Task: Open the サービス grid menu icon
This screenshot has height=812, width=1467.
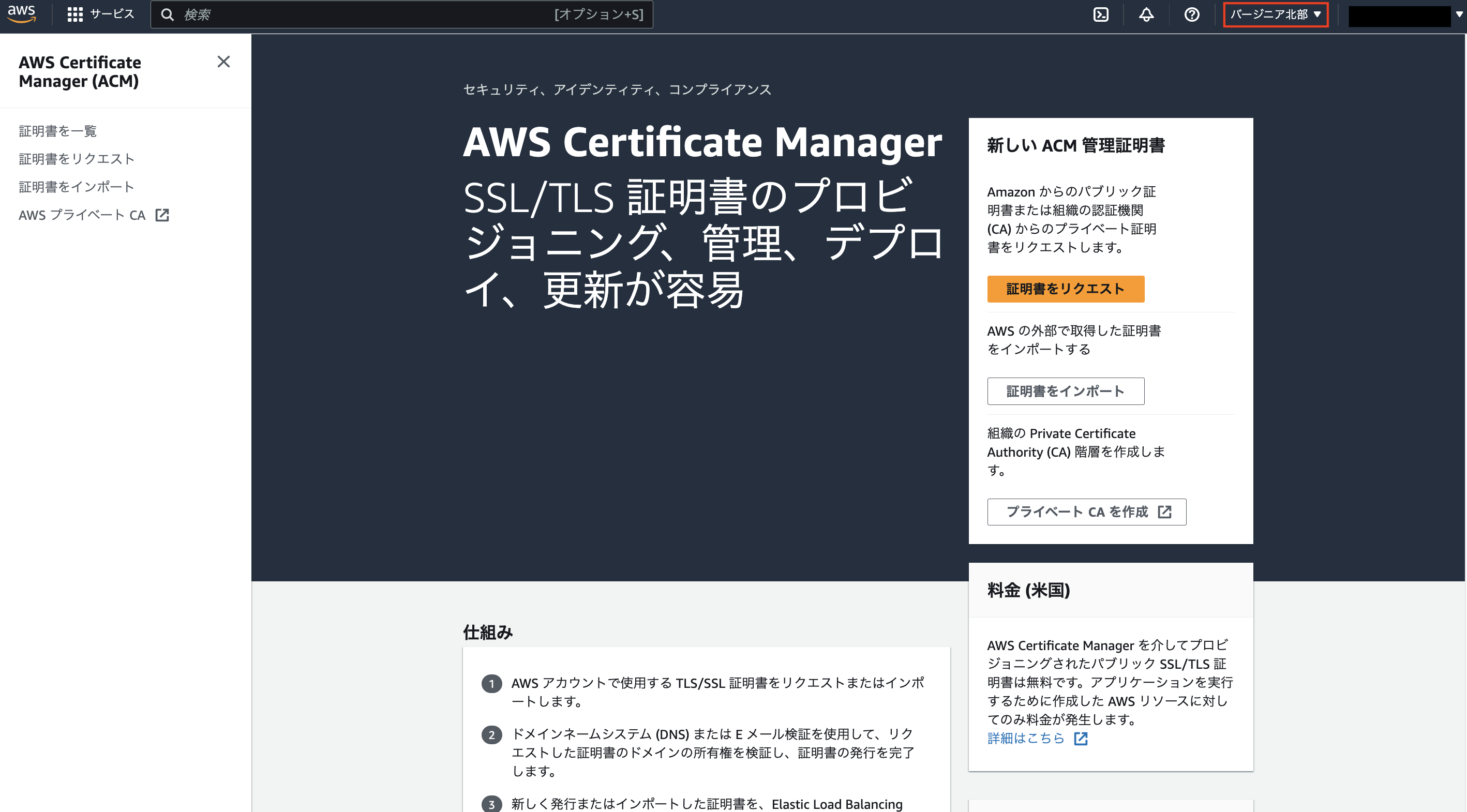Action: 74,14
